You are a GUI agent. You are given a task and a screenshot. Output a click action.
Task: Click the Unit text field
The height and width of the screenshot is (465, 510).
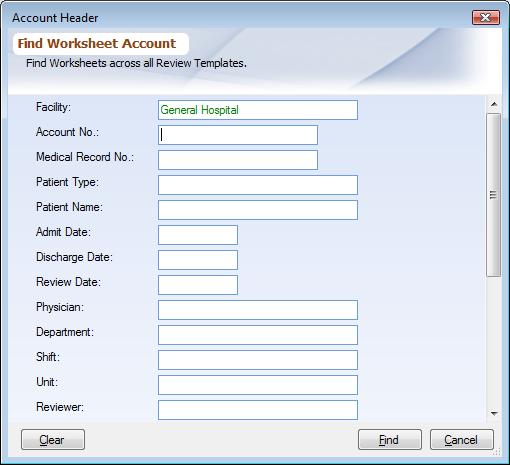pyautogui.click(x=258, y=385)
